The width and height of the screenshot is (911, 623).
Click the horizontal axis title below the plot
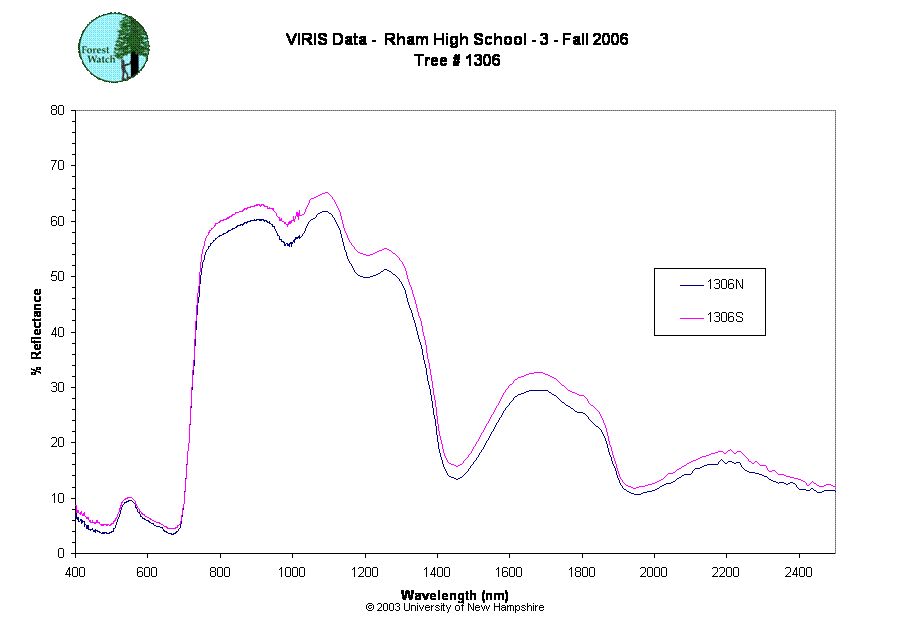click(451, 595)
